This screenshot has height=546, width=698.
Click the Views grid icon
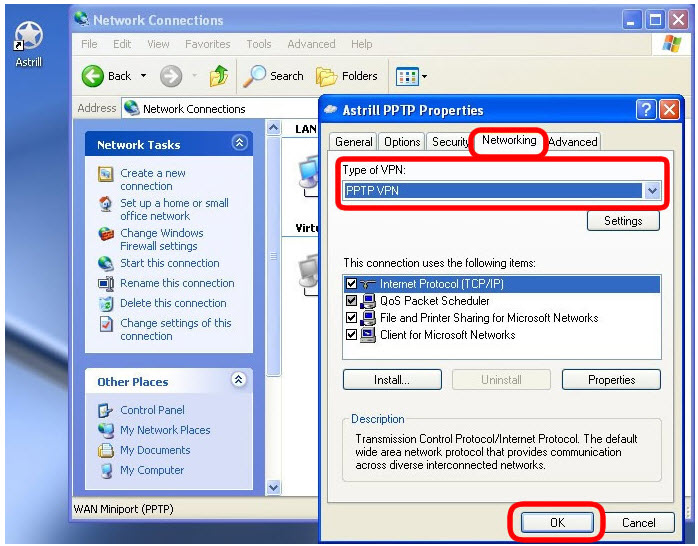pyautogui.click(x=407, y=77)
